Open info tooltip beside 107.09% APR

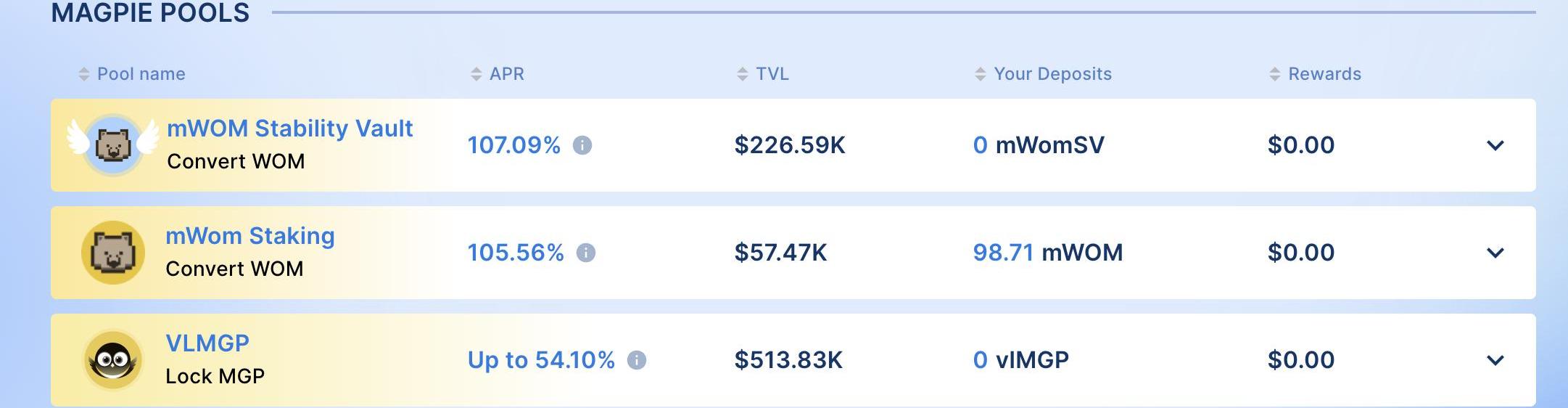click(x=582, y=146)
